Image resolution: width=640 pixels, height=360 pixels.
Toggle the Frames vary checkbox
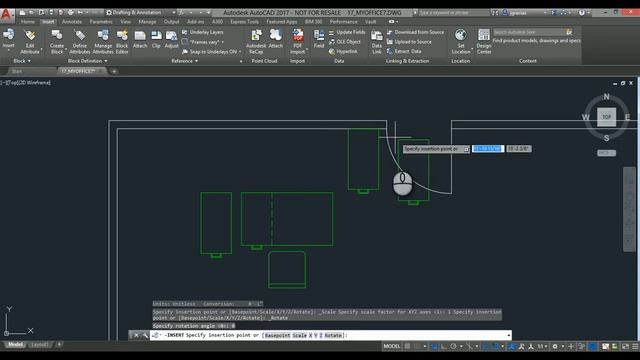click(x=185, y=42)
